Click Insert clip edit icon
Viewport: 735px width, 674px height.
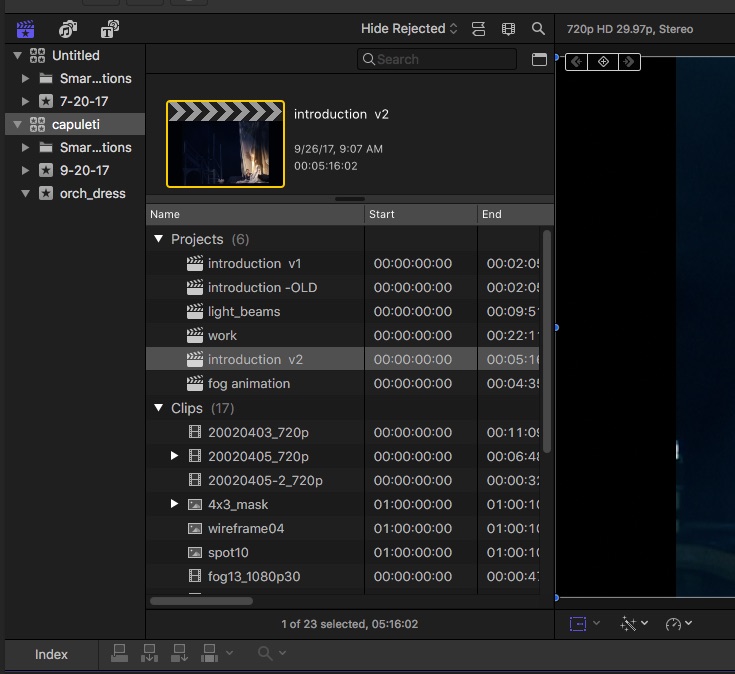click(x=149, y=653)
